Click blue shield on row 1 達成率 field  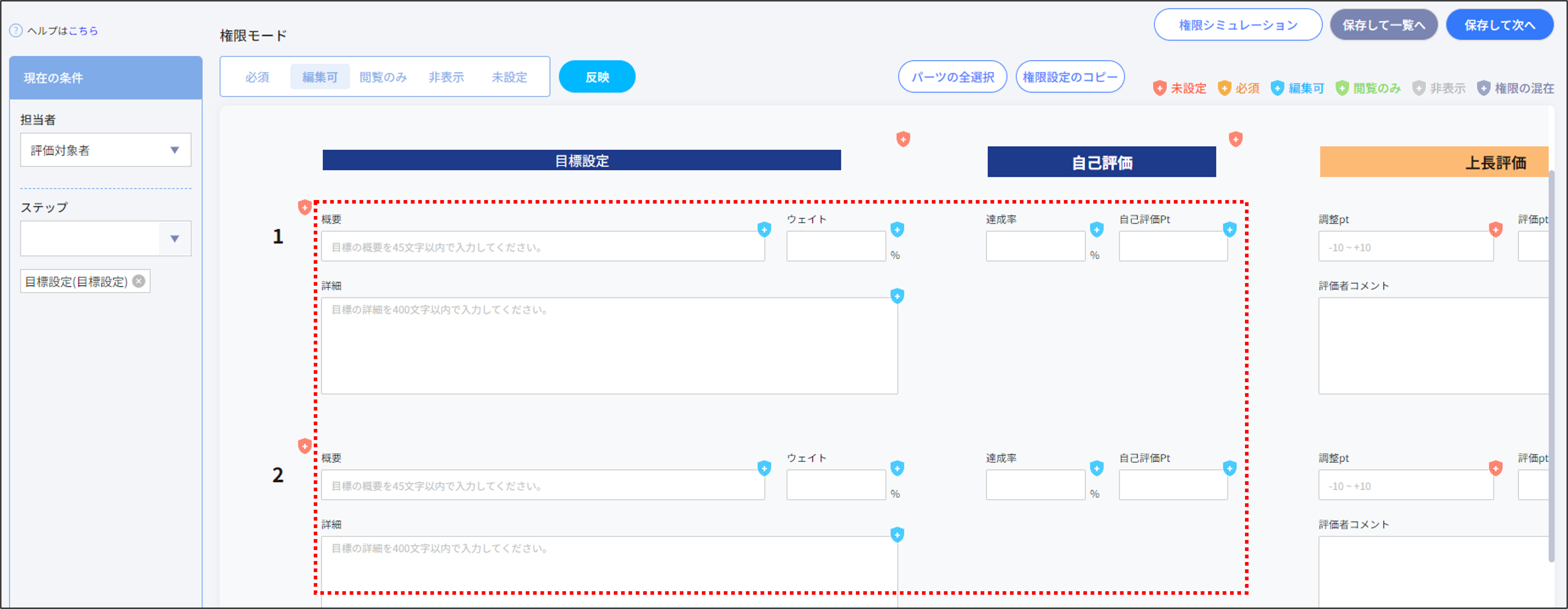coord(1096,229)
